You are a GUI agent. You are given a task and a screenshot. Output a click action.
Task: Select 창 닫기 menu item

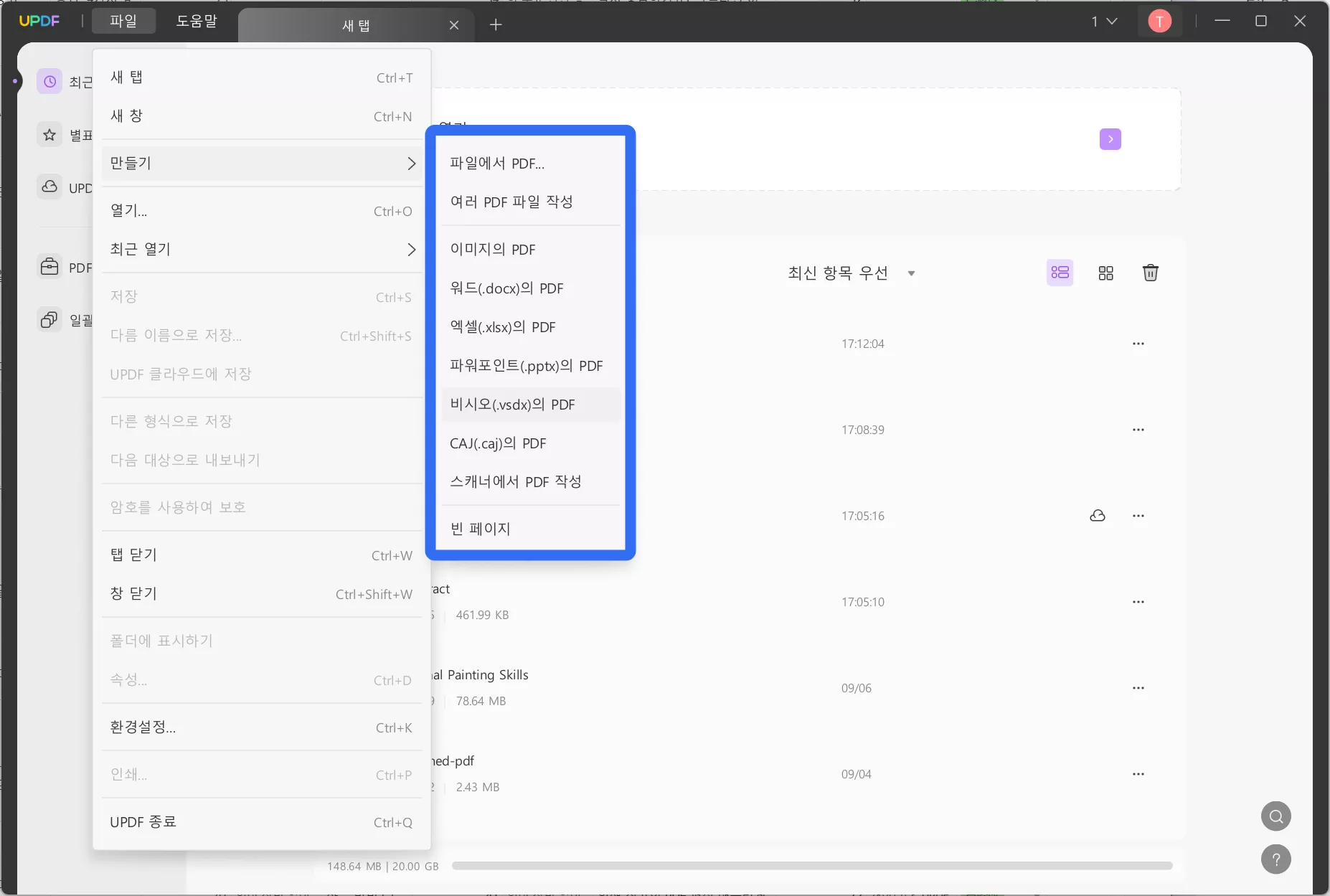(262, 594)
